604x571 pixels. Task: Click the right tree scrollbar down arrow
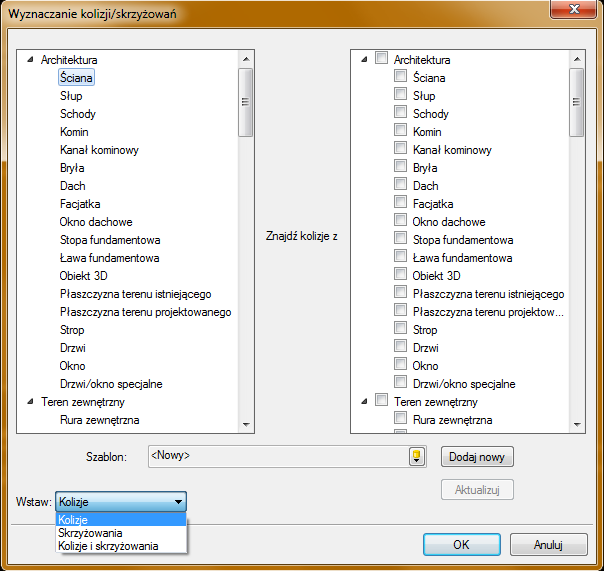tap(577, 424)
